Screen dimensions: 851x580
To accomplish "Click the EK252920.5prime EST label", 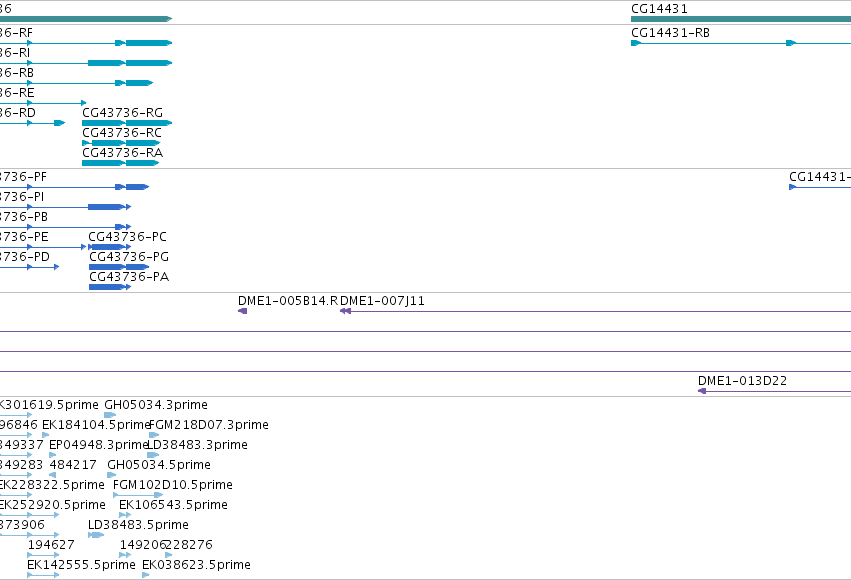I will click(x=53, y=505).
